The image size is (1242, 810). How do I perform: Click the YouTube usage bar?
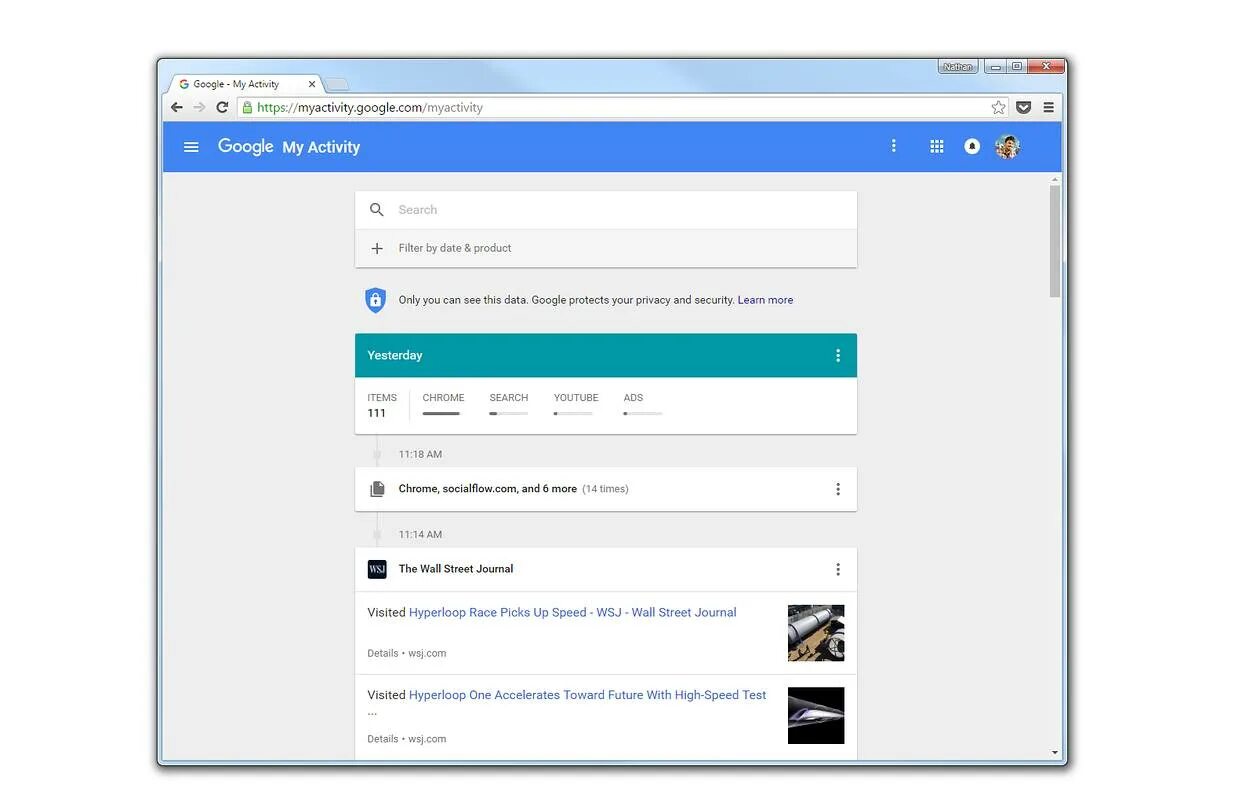(x=573, y=413)
